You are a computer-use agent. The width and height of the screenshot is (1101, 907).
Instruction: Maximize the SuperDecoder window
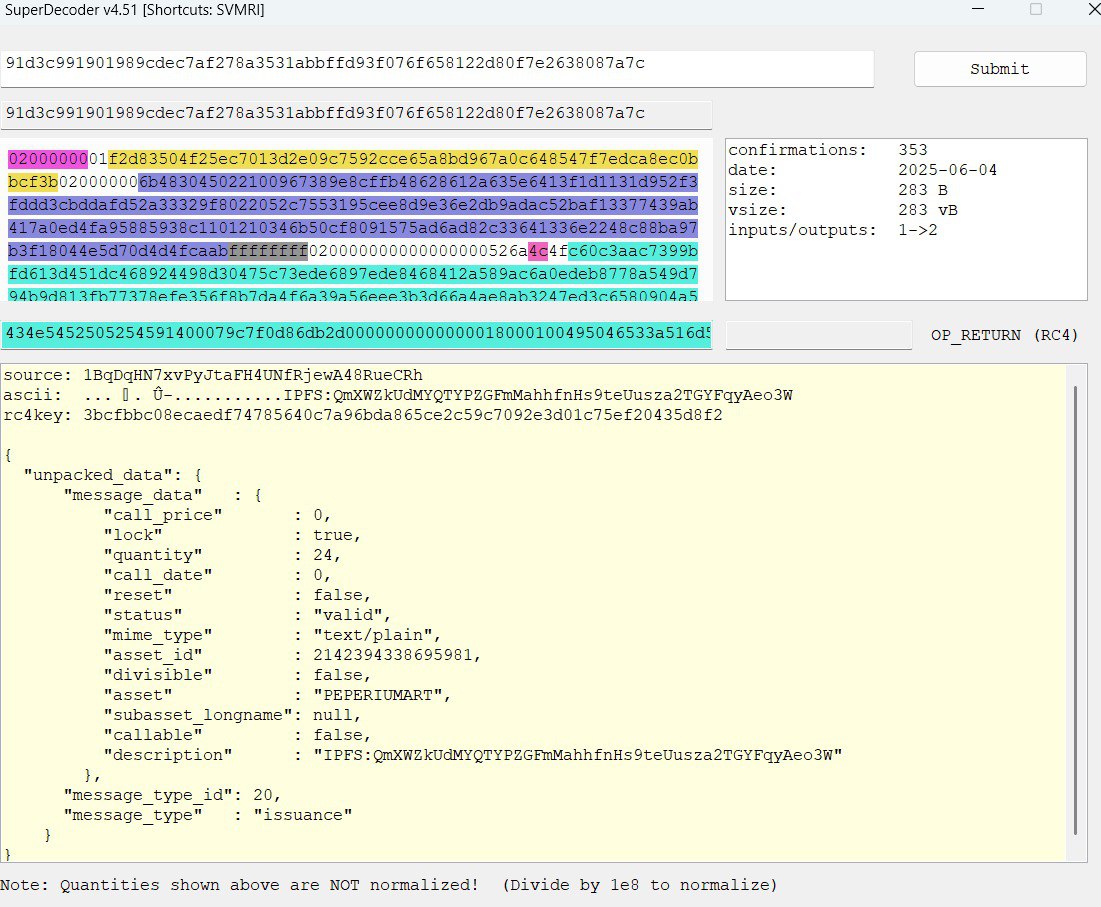[1036, 10]
